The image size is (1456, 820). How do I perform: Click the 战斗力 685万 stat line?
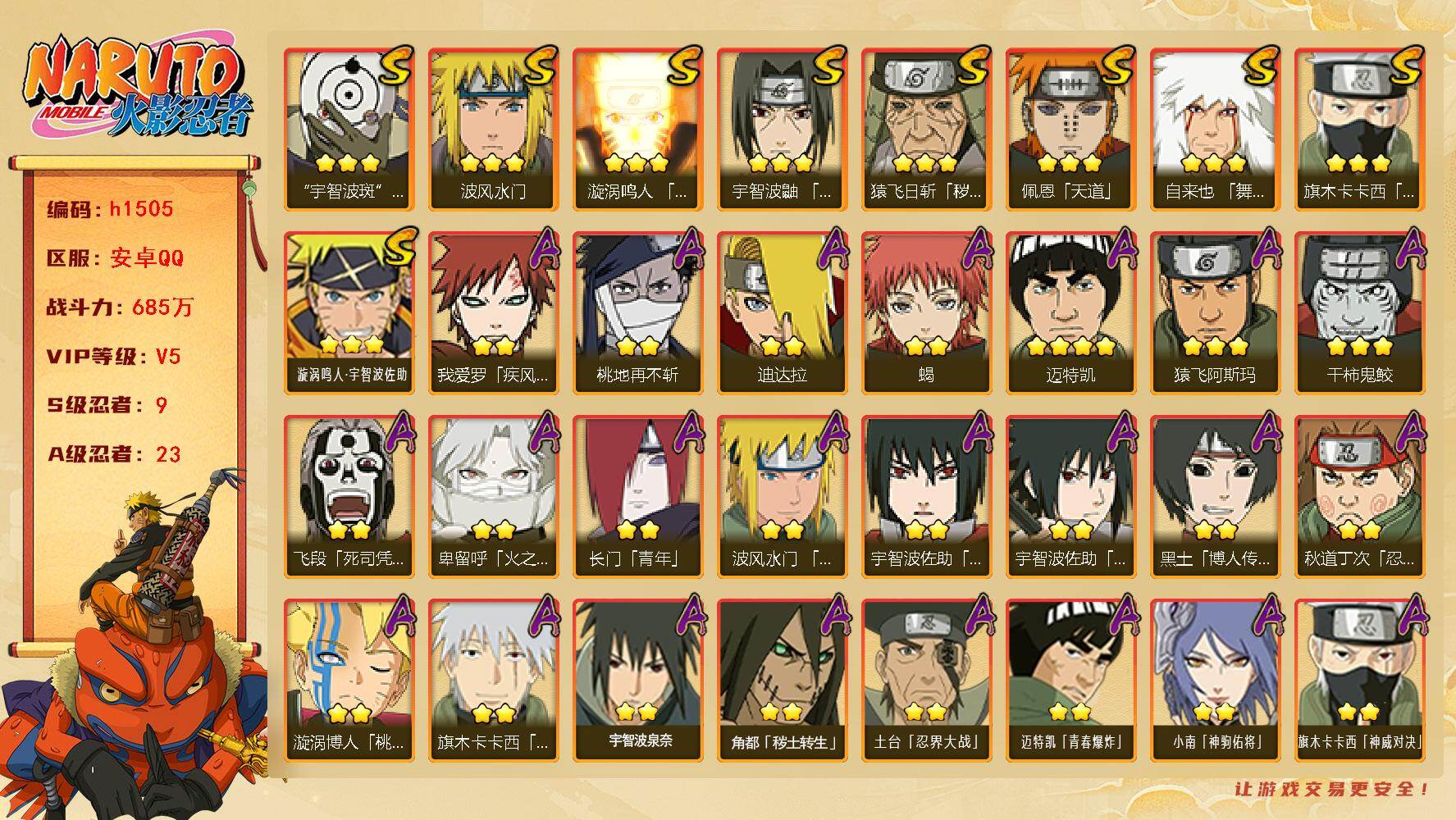coord(121,307)
